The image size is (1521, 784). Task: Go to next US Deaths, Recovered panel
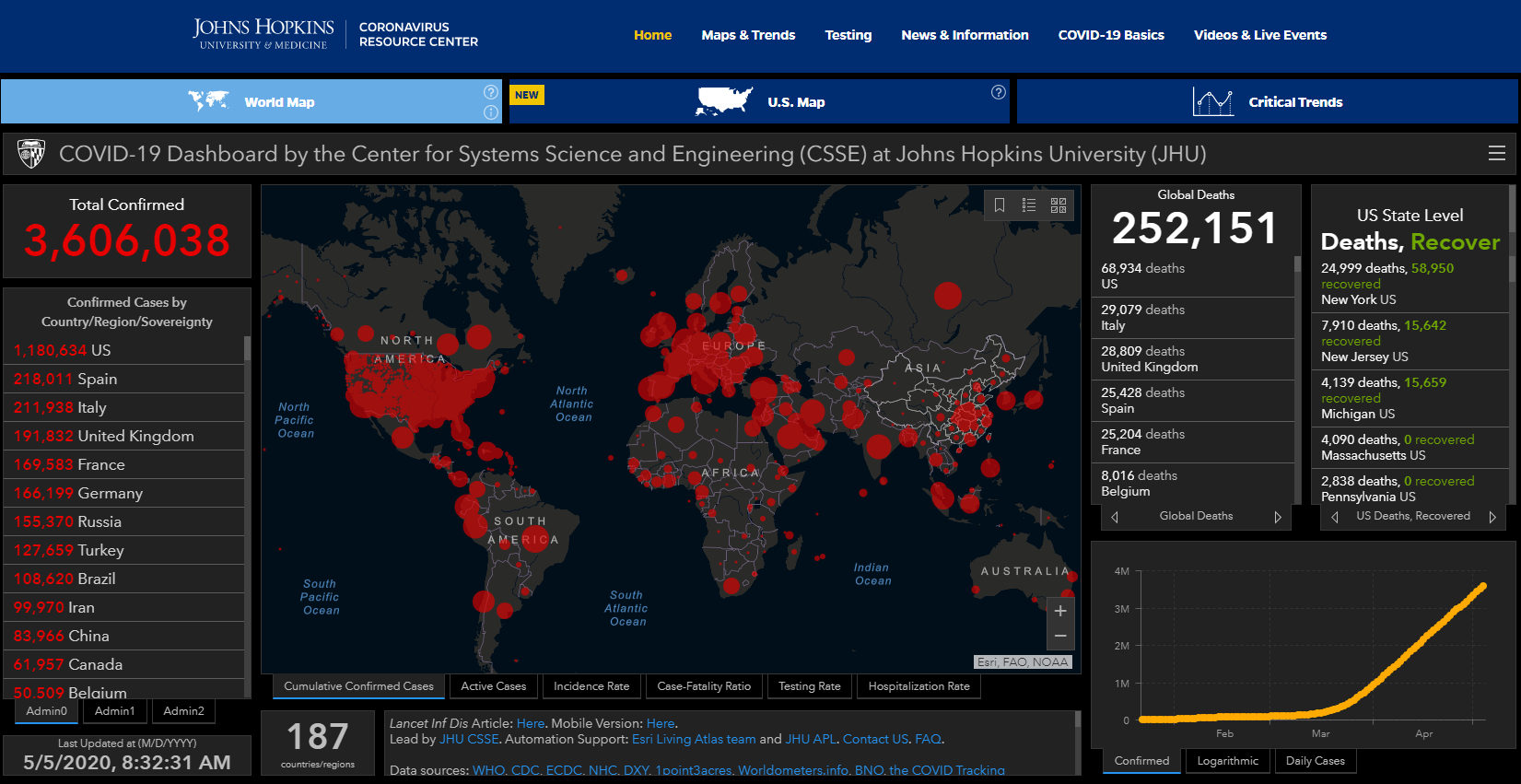(1492, 517)
